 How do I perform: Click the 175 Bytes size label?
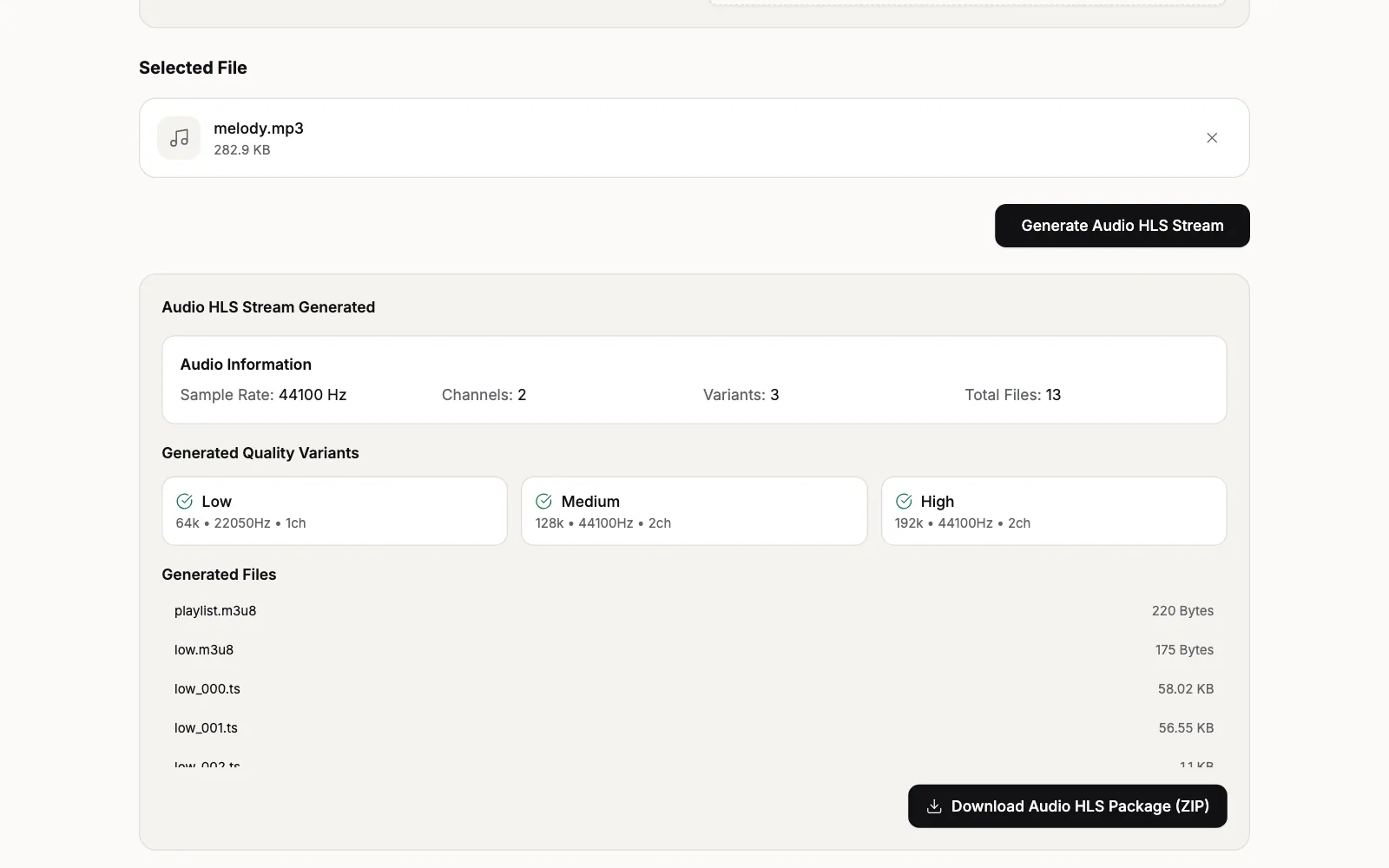1184,650
